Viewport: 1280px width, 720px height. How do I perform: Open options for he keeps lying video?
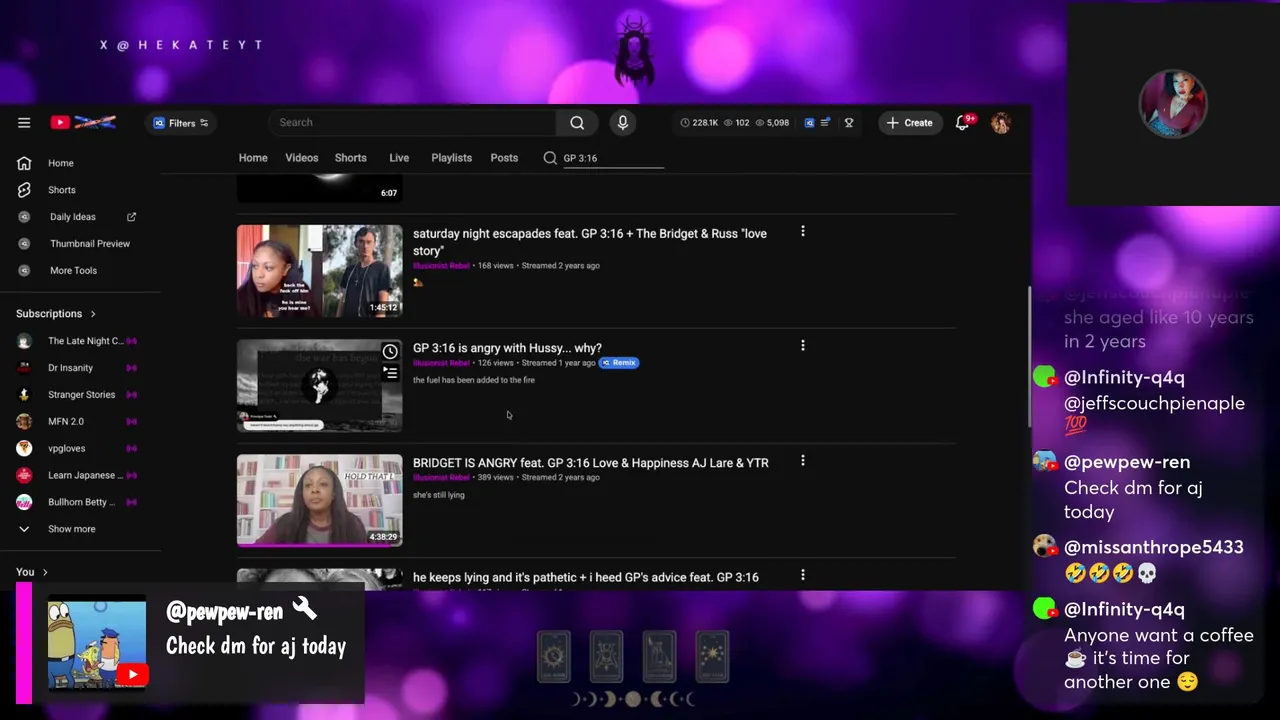(802, 575)
